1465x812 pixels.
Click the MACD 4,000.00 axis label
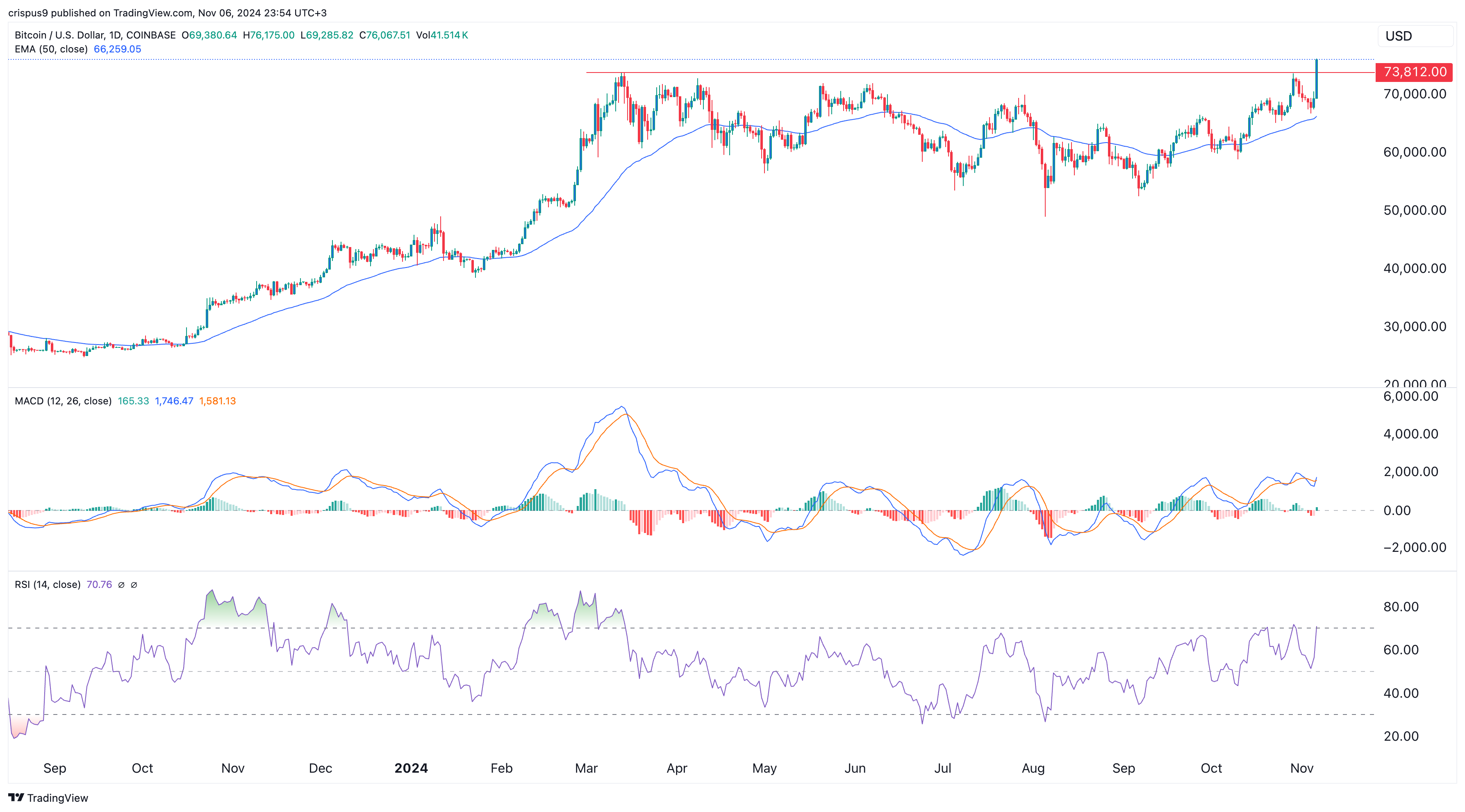coord(1410,434)
